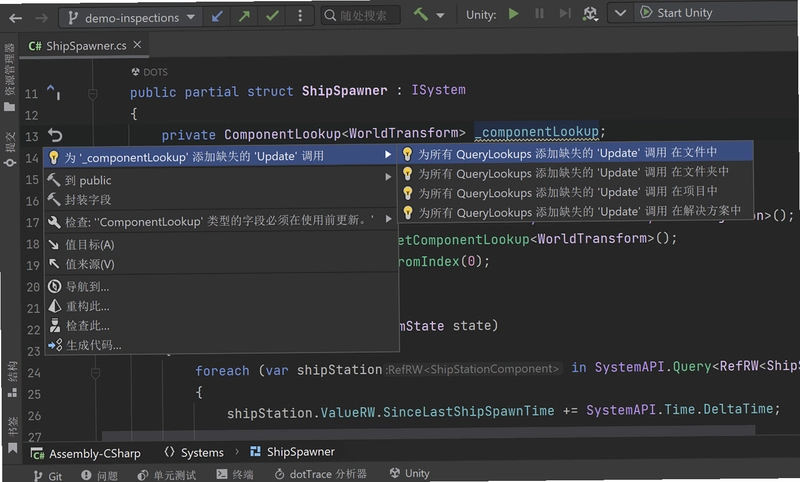The height and width of the screenshot is (482, 800).
Task: Expand submenu arrow for add 'Update' call
Action: coord(388,155)
